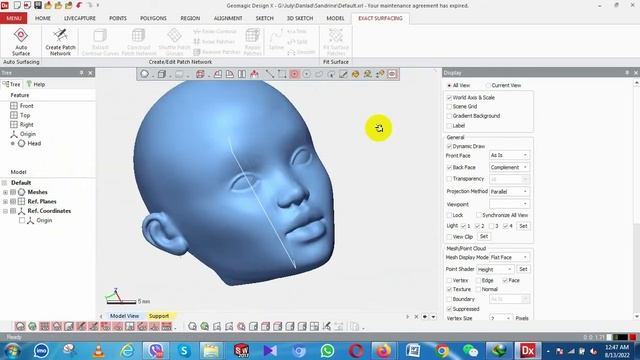Click the paintbrush selection icon in viewport toolbar

(343, 74)
